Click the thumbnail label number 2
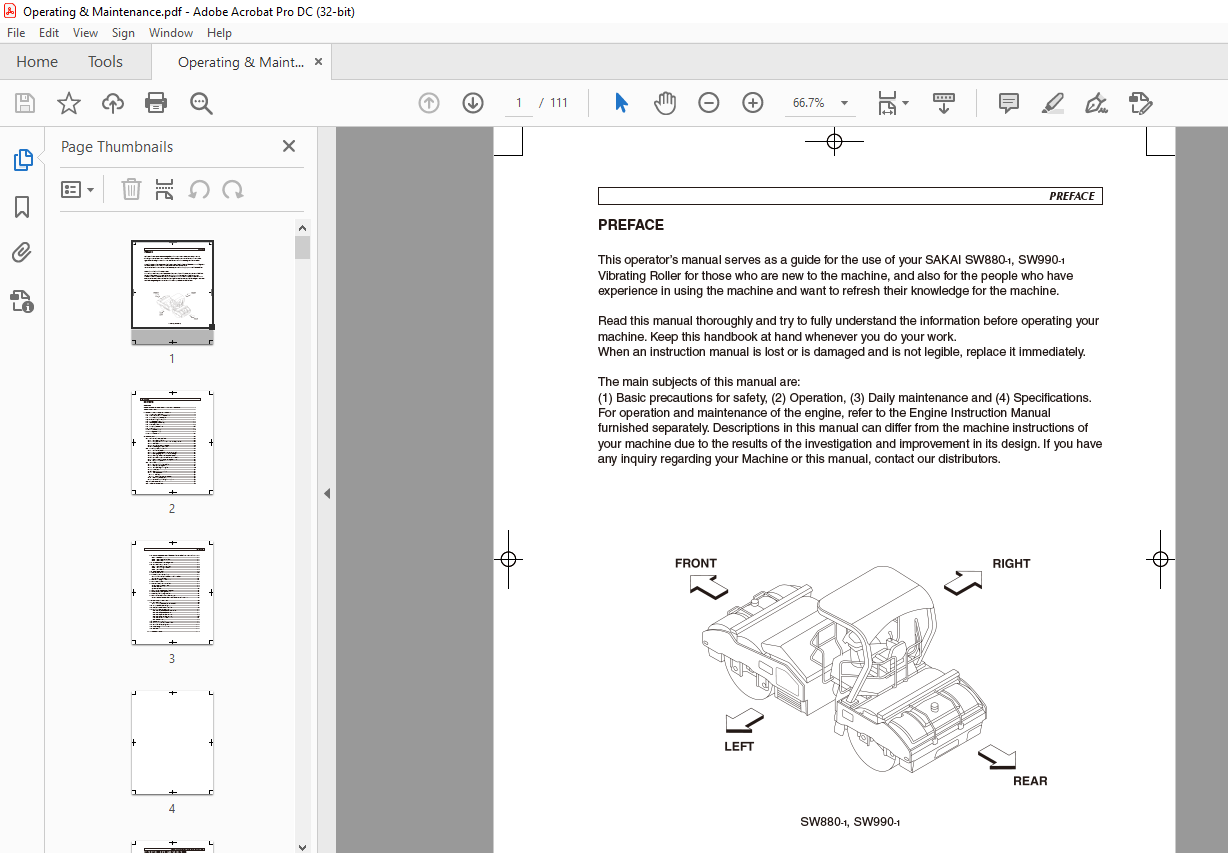This screenshot has width=1228, height=853. tap(172, 508)
